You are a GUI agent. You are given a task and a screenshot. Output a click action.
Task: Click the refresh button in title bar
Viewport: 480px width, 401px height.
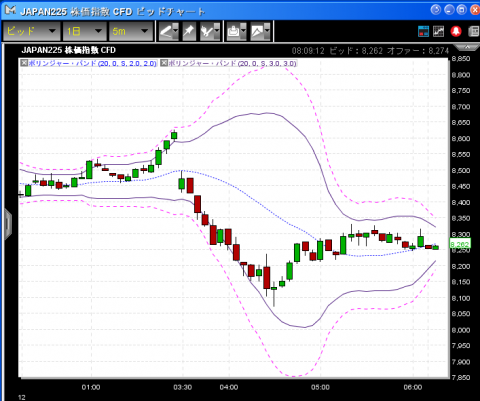(436, 10)
